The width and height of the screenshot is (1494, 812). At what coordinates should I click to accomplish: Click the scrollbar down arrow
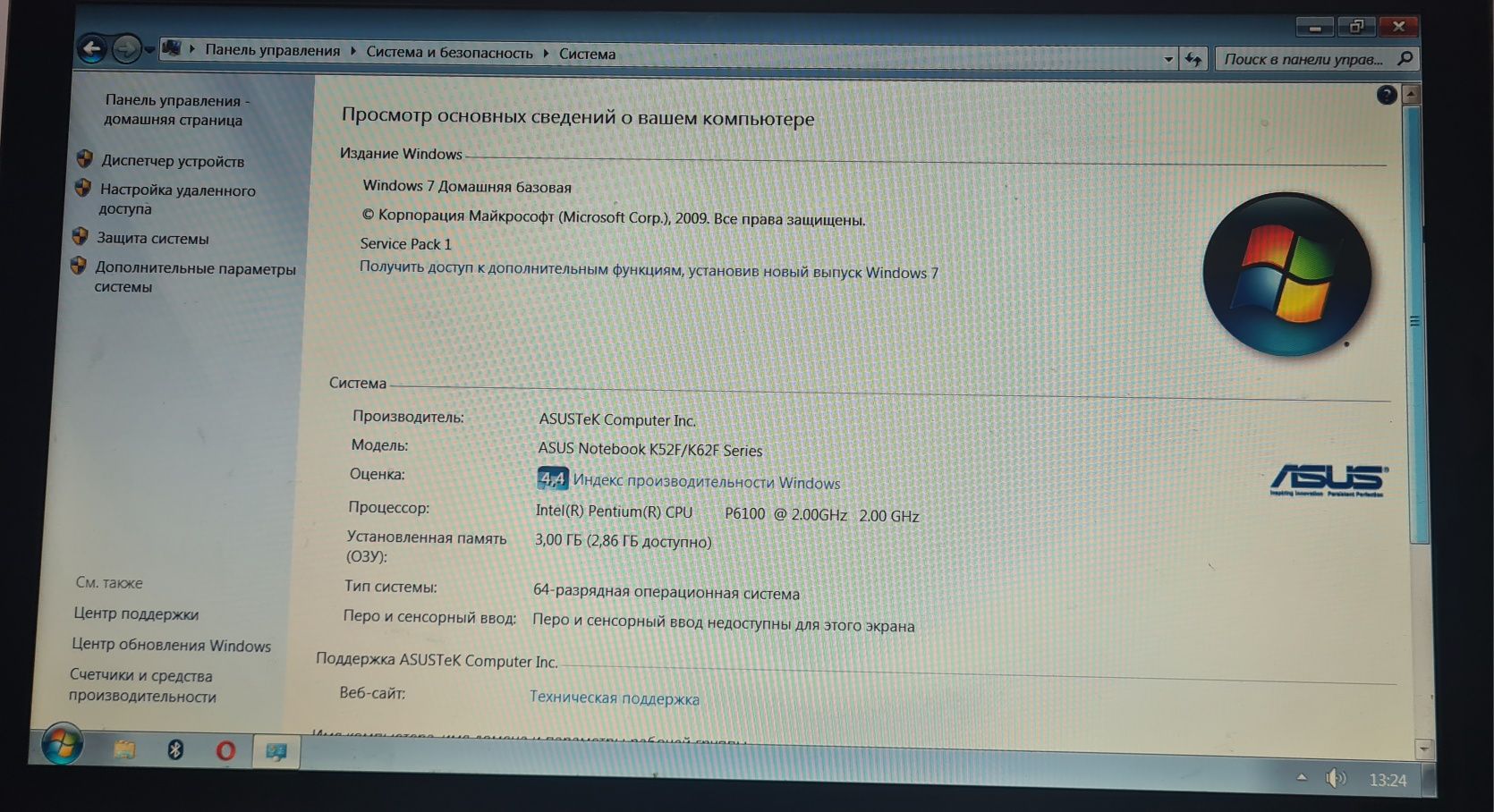1423,748
